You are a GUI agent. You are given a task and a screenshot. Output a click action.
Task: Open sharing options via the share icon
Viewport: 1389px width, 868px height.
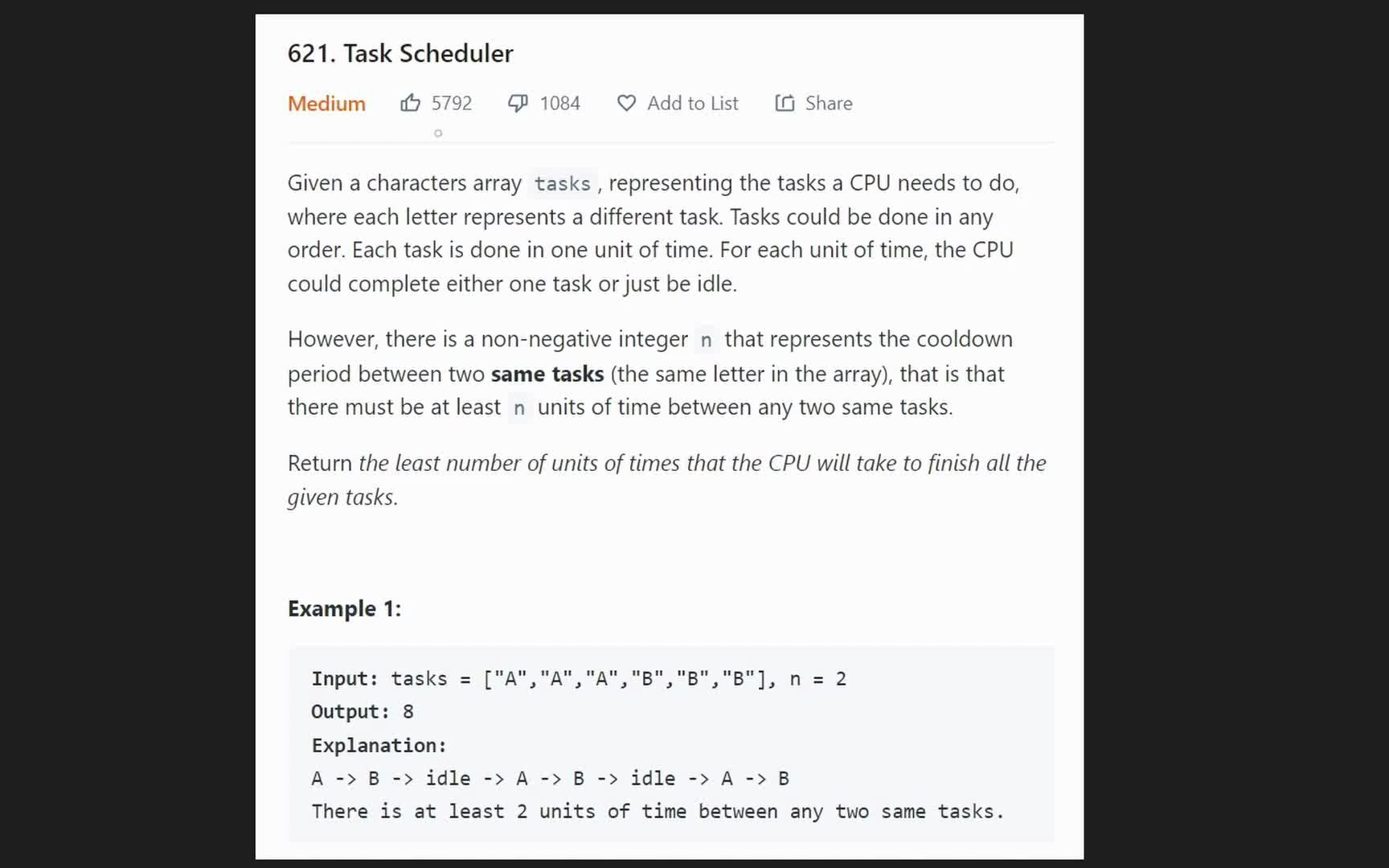pyautogui.click(x=783, y=103)
